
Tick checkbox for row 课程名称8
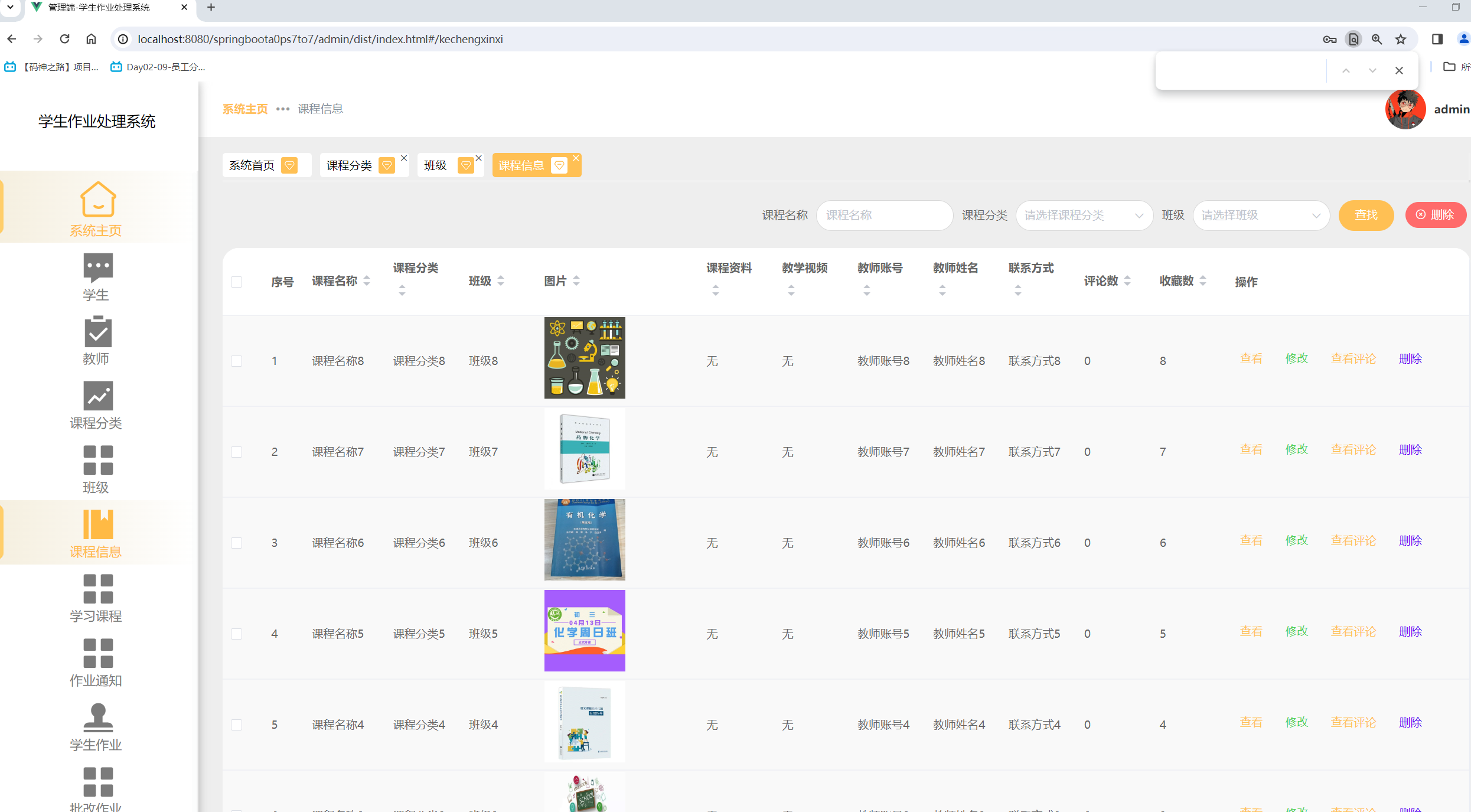[x=236, y=361]
